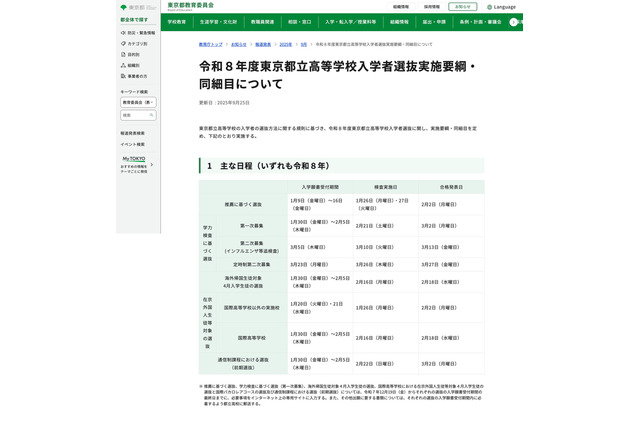Open 教職員関連 nav item
Viewport: 640px width, 426px height.
(x=262, y=22)
